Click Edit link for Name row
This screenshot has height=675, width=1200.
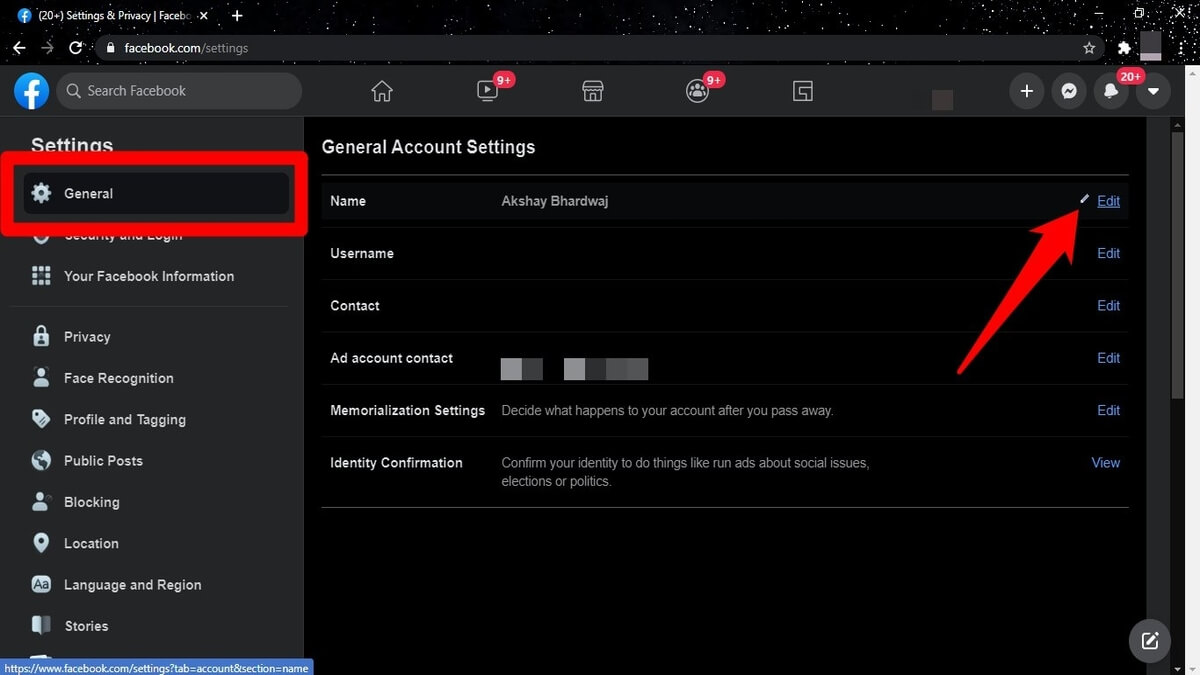pyautogui.click(x=1108, y=201)
